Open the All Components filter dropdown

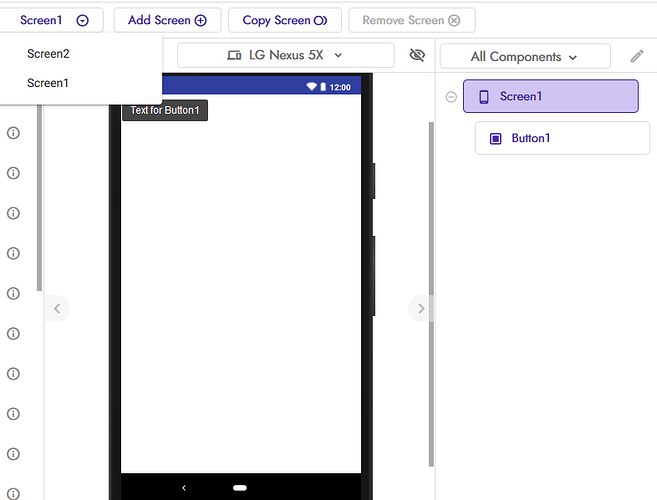(525, 56)
